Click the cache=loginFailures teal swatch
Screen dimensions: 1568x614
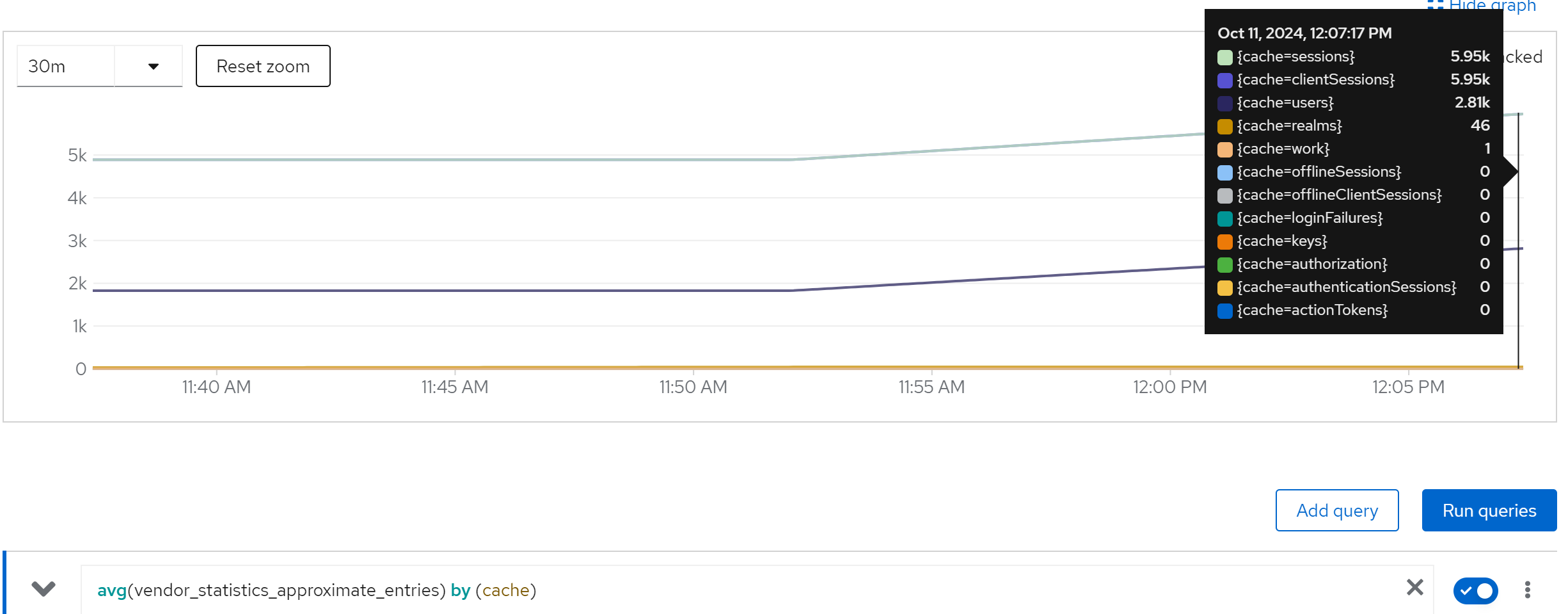click(1224, 219)
